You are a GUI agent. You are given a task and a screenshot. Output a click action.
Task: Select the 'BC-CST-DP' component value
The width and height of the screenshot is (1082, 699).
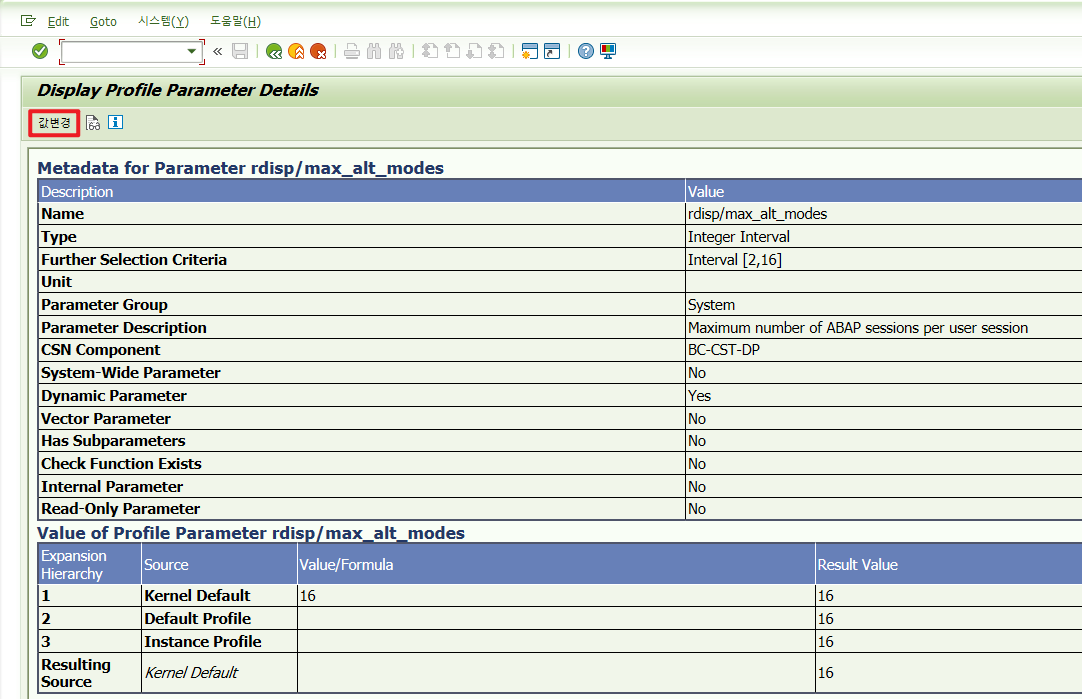[723, 350]
